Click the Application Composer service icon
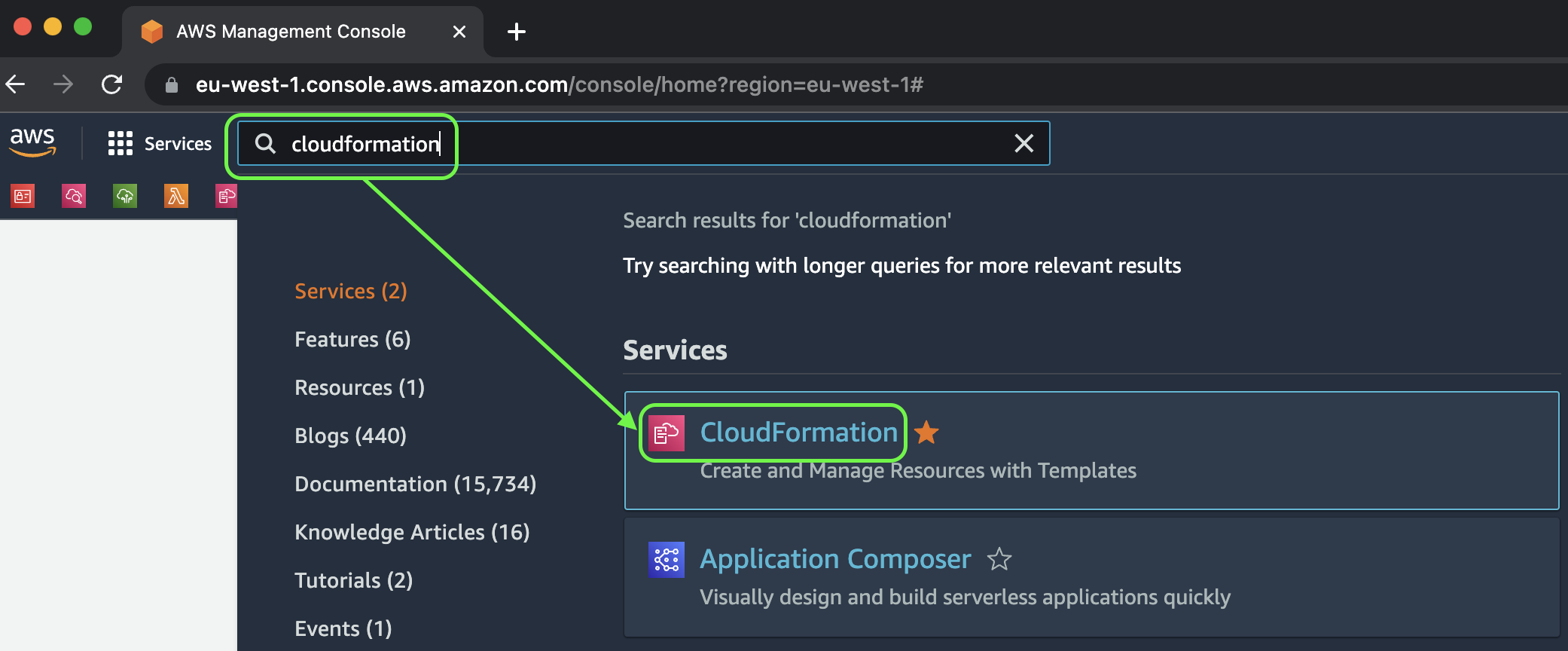The width and height of the screenshot is (1568, 651). (x=667, y=560)
